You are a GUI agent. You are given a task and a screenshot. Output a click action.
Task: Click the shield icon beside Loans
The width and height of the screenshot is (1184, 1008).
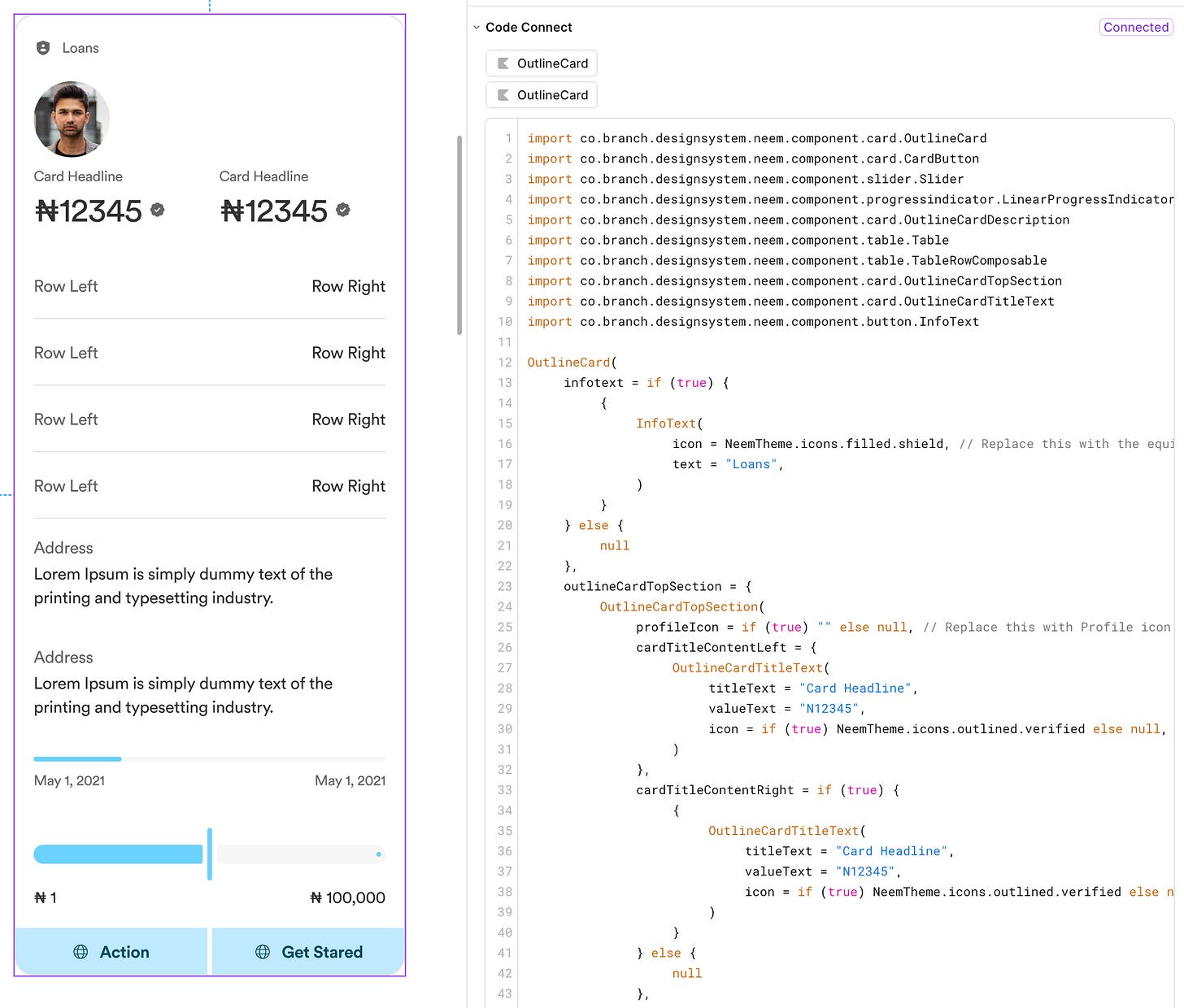click(43, 48)
